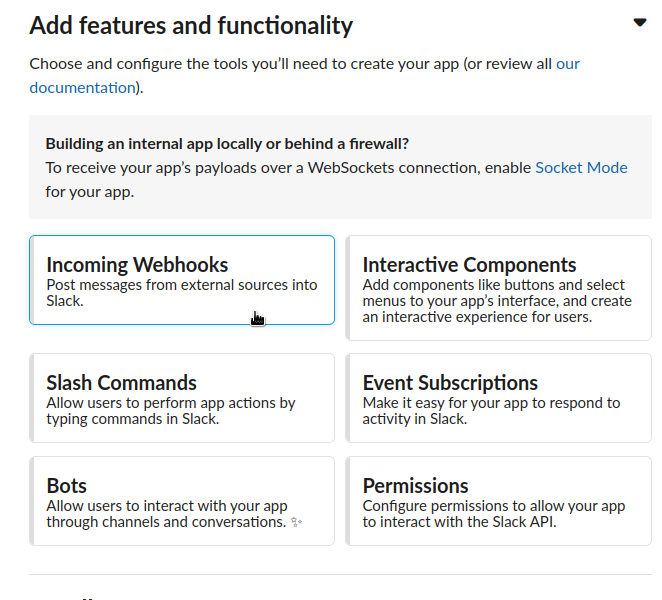Viewport: 662px width, 600px height.
Task: Open the Bots feature card
Action: (182, 501)
